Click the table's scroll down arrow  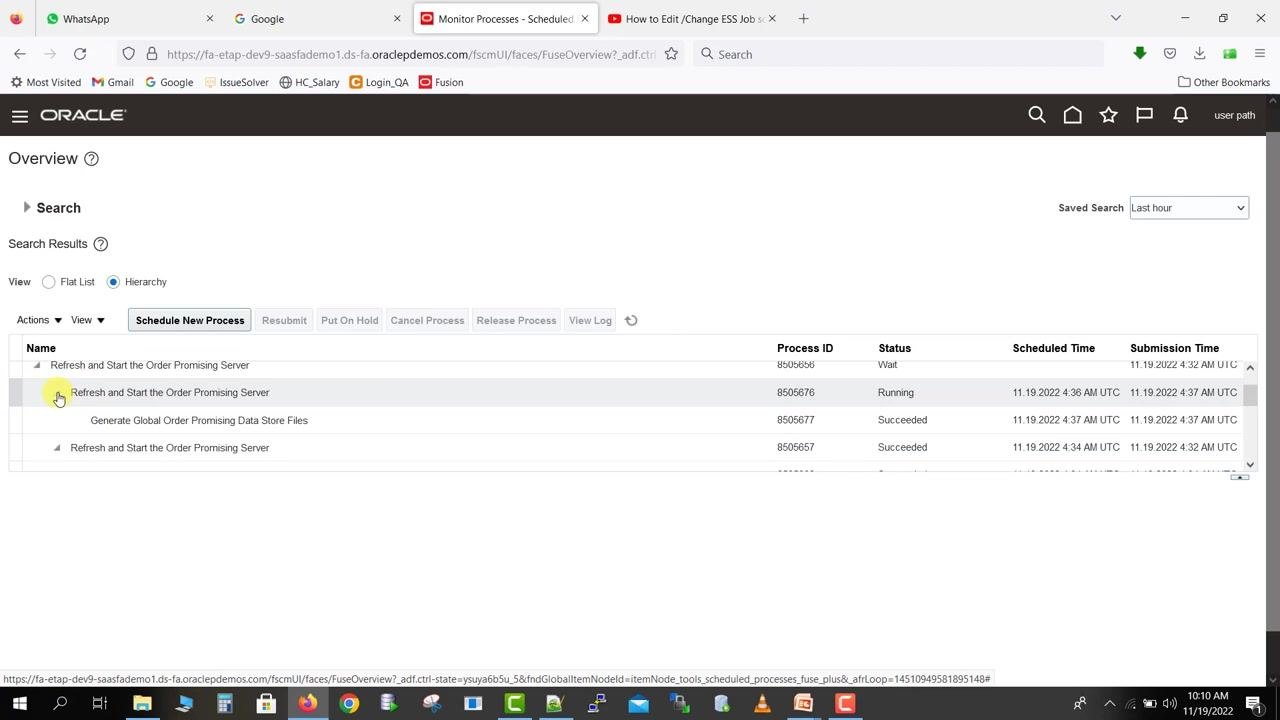[1250, 464]
